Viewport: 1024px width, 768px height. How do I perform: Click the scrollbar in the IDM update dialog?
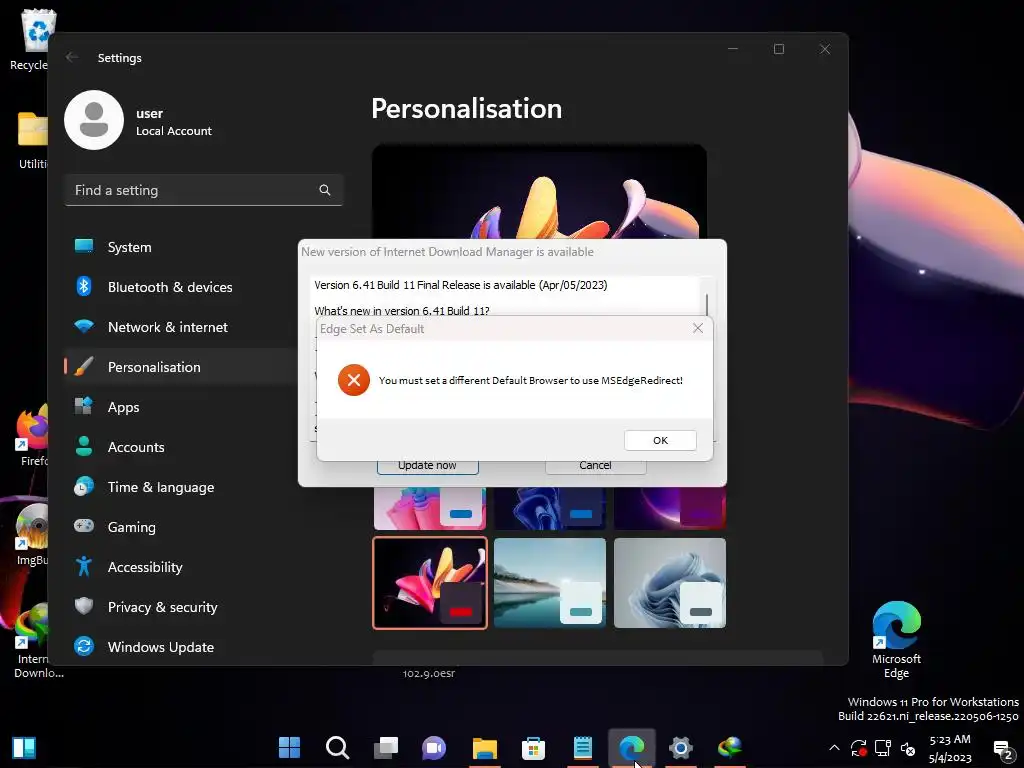point(707,304)
